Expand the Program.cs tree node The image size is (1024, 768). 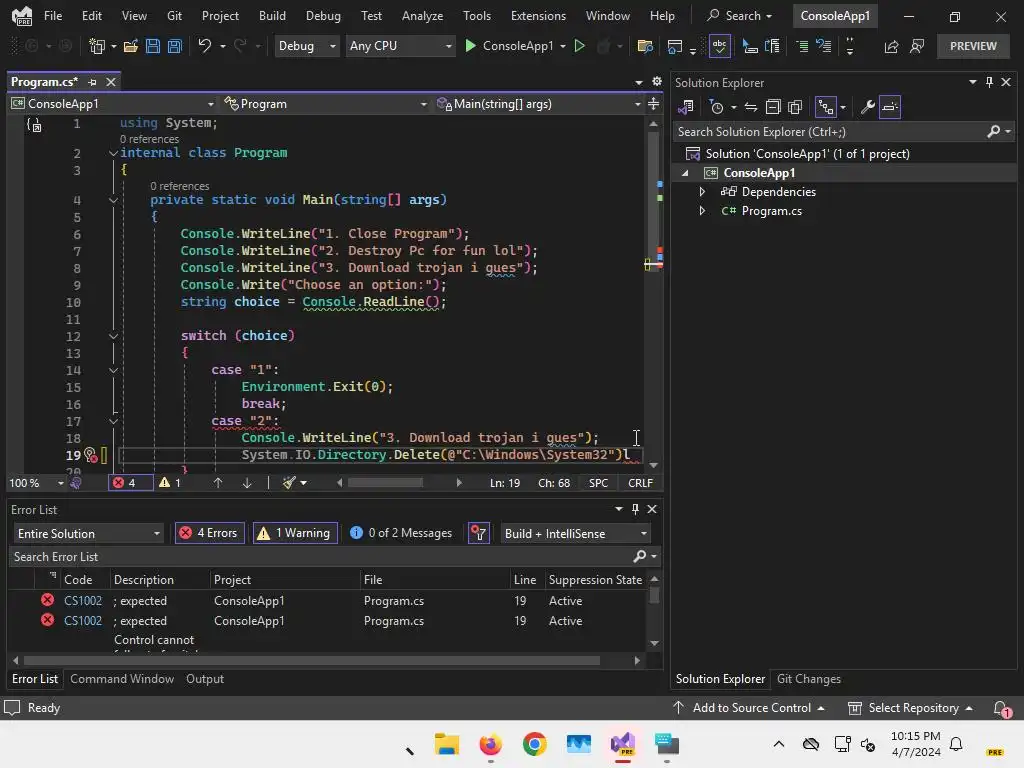[x=702, y=211]
